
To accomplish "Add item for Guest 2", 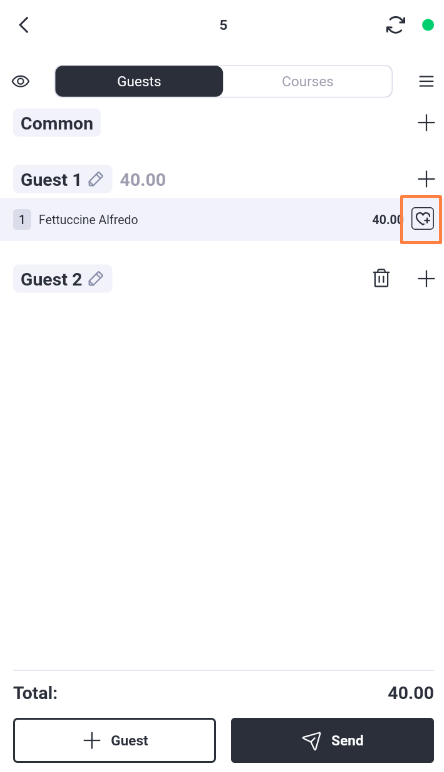I will (x=426, y=279).
